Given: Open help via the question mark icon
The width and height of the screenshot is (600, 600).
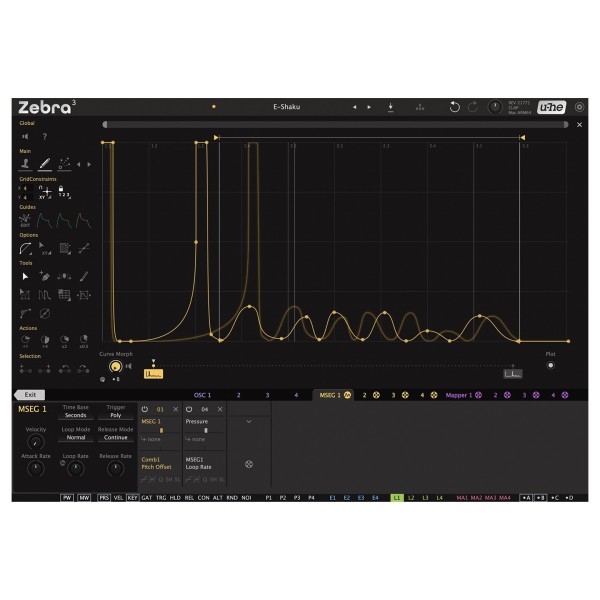Looking at the screenshot, I should (x=45, y=137).
